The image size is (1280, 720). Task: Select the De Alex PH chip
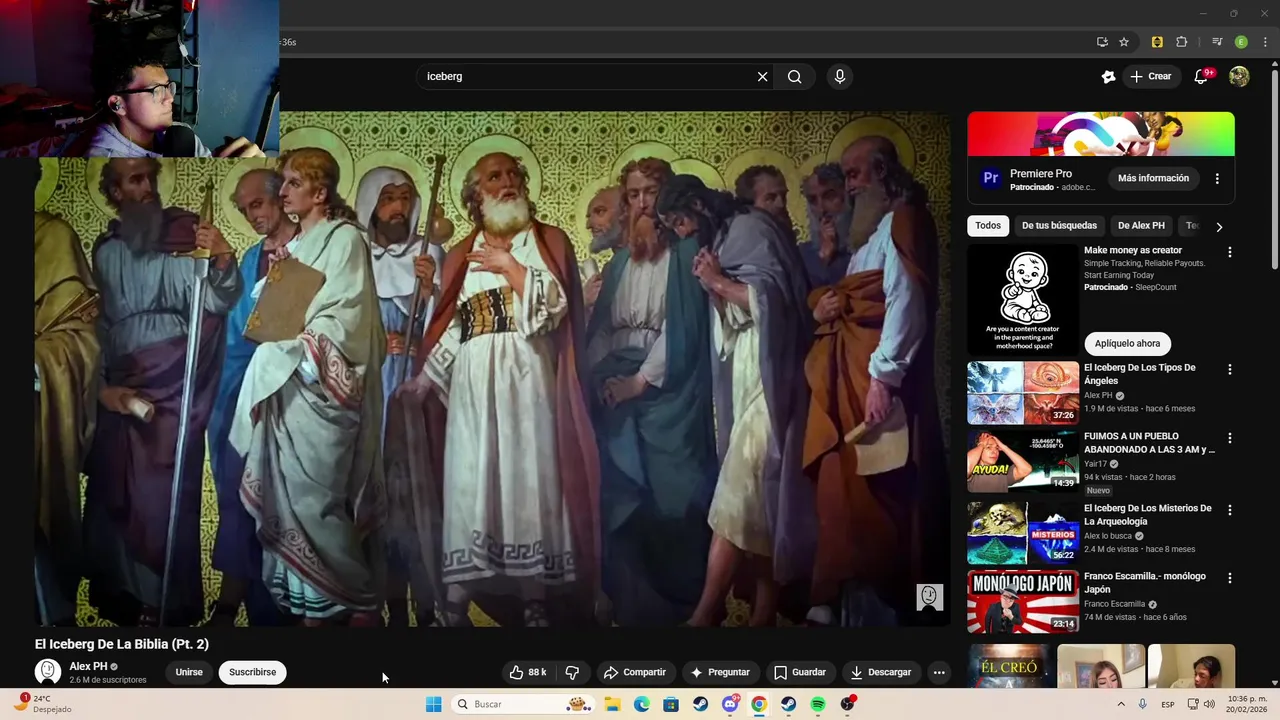click(1141, 226)
